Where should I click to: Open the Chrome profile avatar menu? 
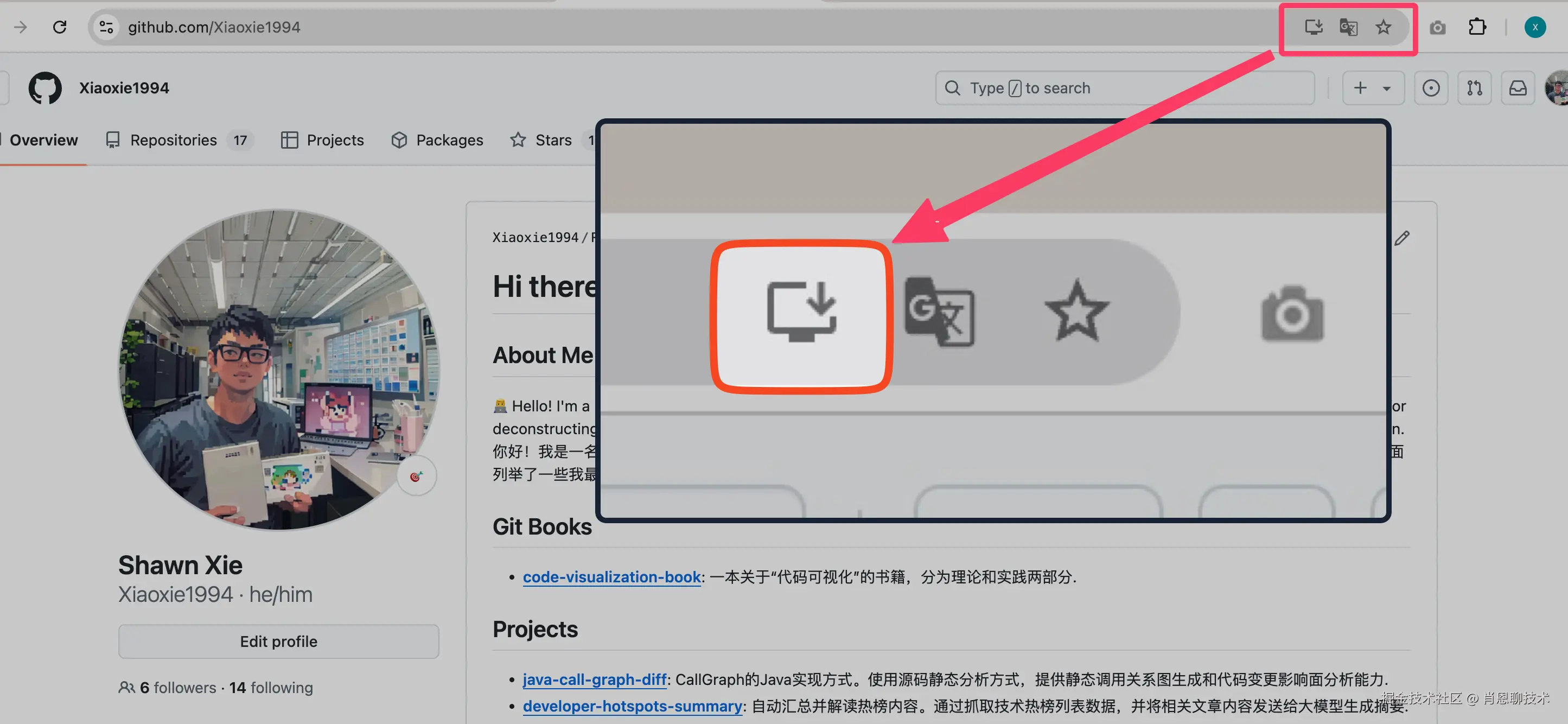1534,27
